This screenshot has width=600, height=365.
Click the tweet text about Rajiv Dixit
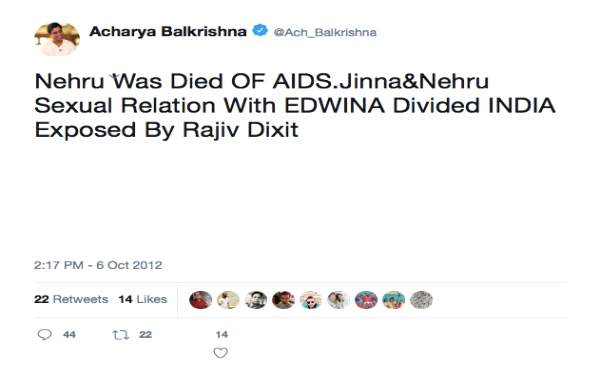(295, 105)
